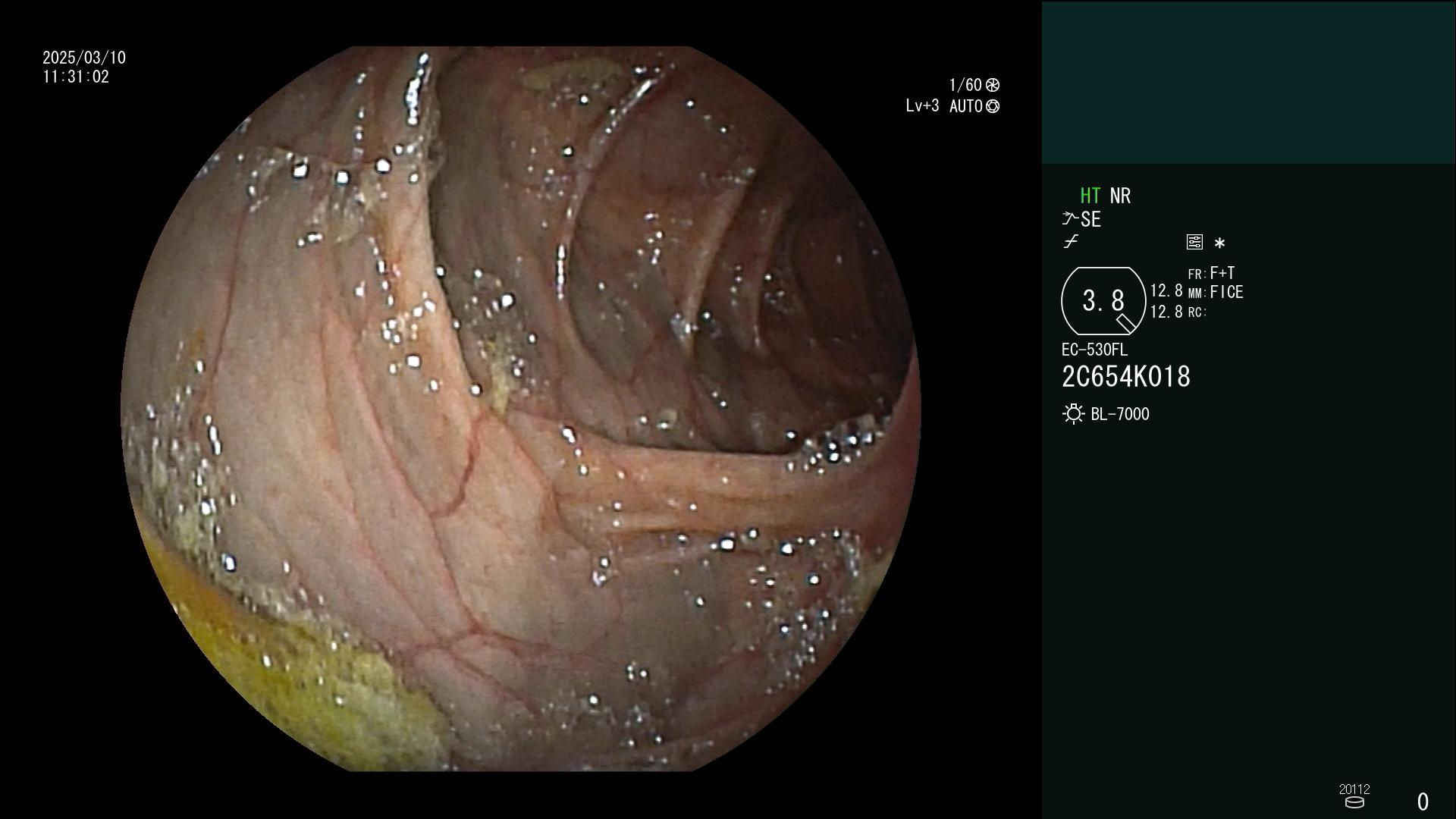Click the FR: F+T freeze setting
Viewport: 1456px width, 819px height.
(1211, 273)
